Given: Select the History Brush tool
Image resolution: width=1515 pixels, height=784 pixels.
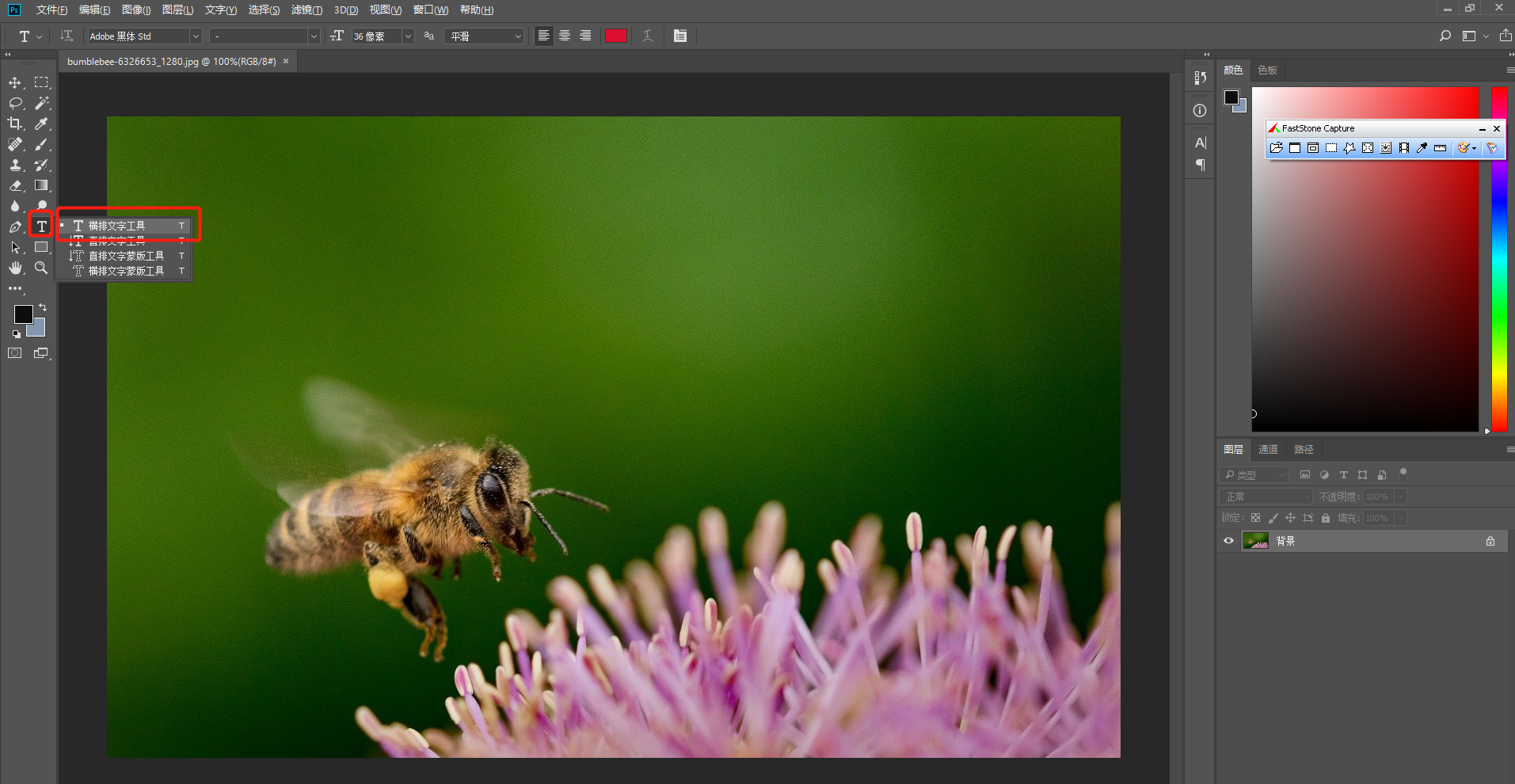Looking at the screenshot, I should pos(41,165).
